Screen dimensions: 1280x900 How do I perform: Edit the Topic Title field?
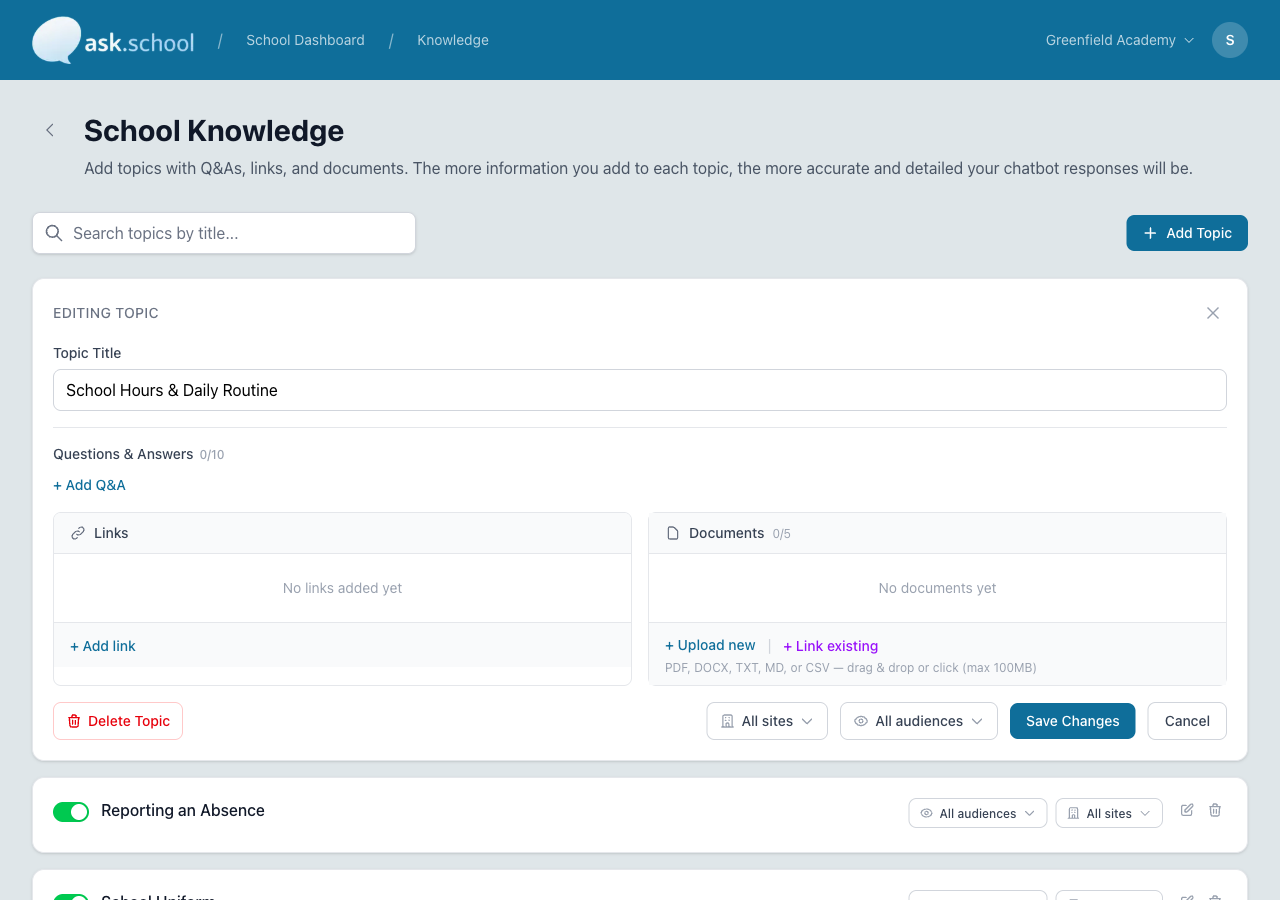pos(640,390)
